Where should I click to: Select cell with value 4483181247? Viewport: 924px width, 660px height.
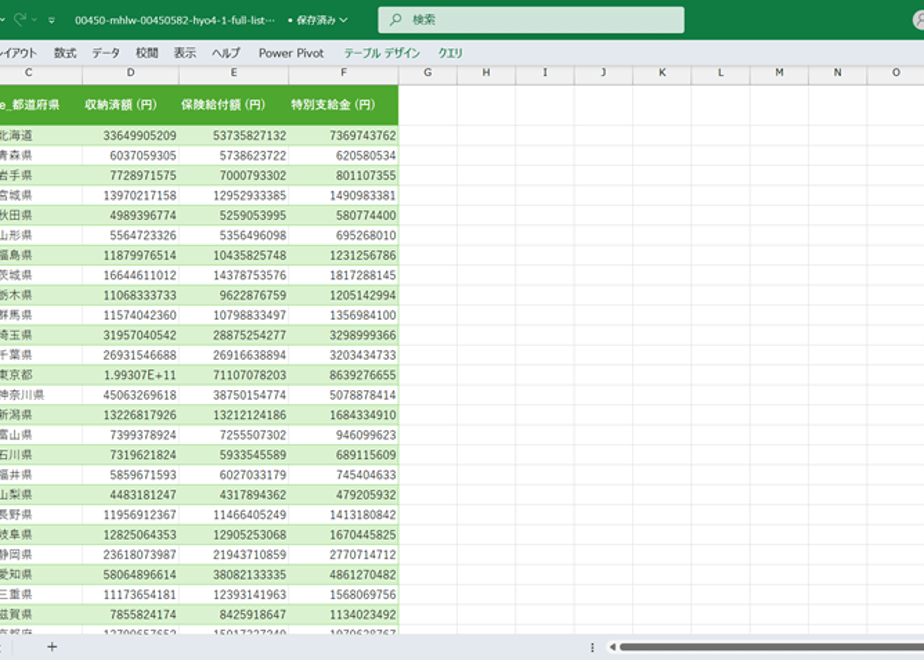tap(131, 495)
